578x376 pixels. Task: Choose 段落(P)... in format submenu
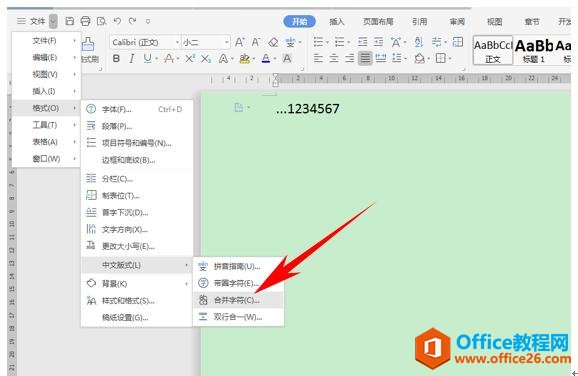point(137,126)
